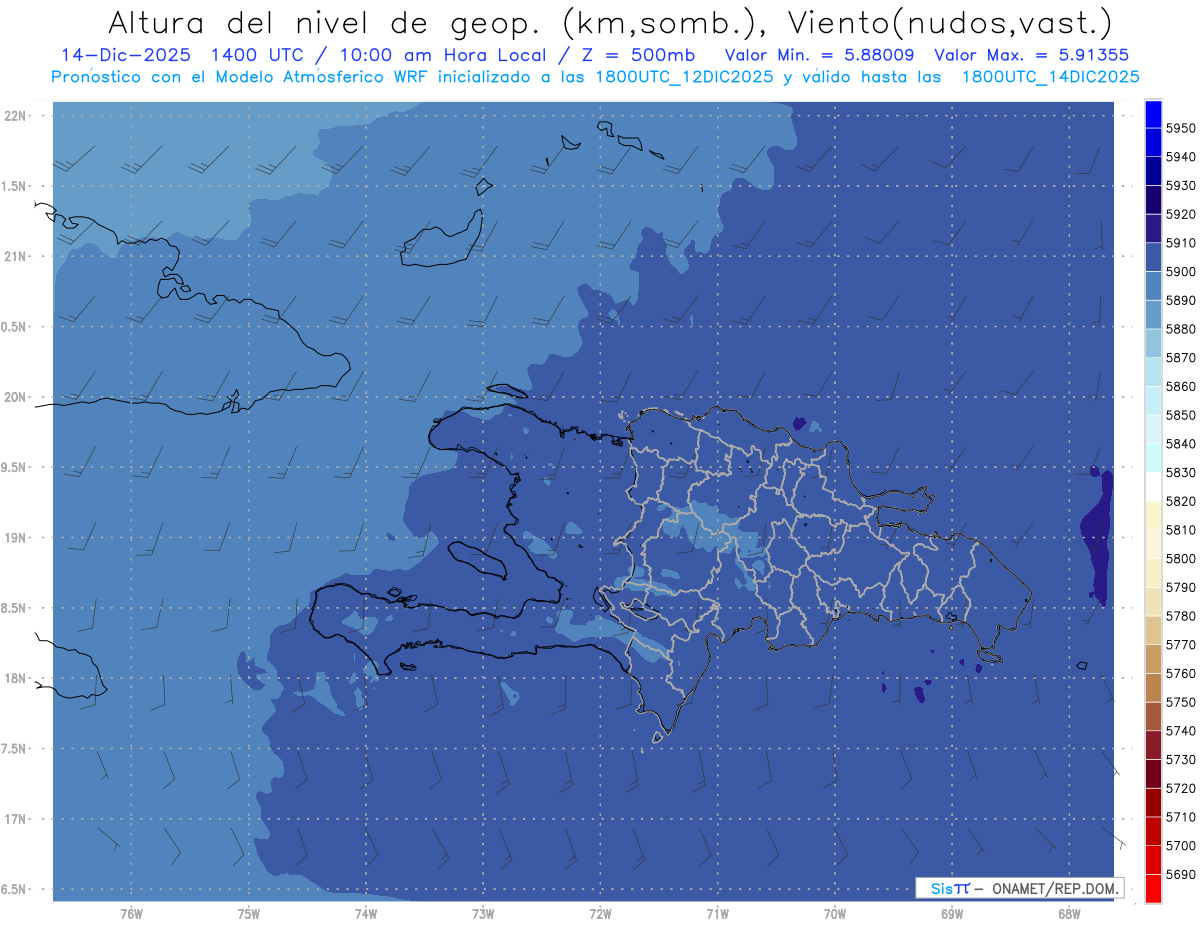Click the '6.5N' latitude label
This screenshot has height=927, width=1200.
[15, 889]
